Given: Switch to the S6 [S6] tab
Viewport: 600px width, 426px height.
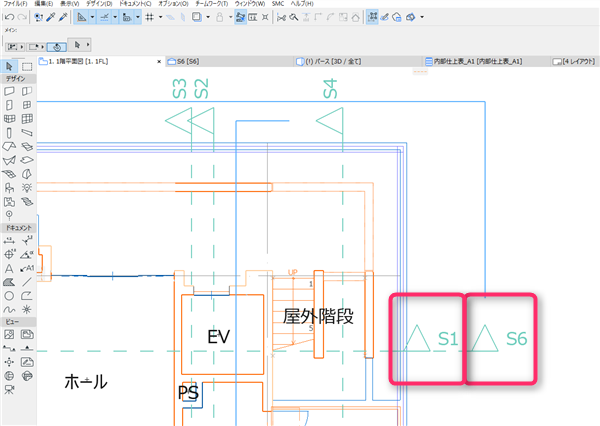Looking at the screenshot, I should [x=184, y=61].
